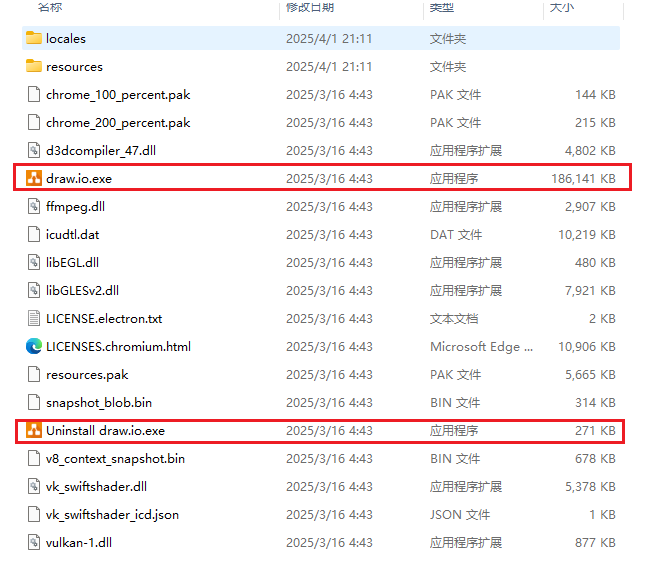Screen dimensions: 661x563
Task: Sort by the 名称 column header
Action: tap(50, 7)
